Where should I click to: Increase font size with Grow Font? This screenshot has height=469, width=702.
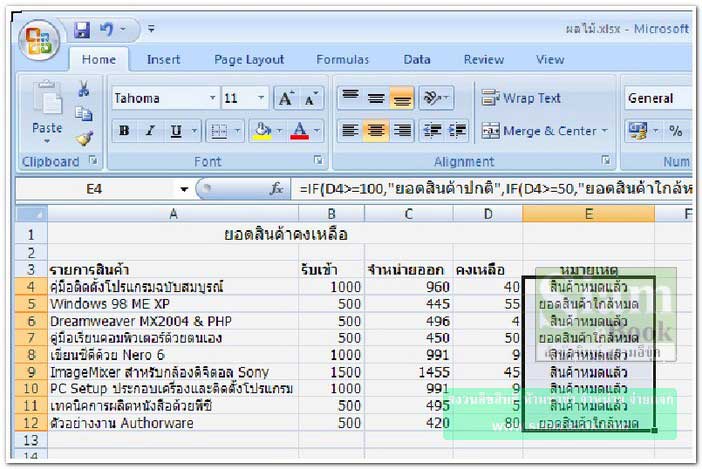coord(286,98)
